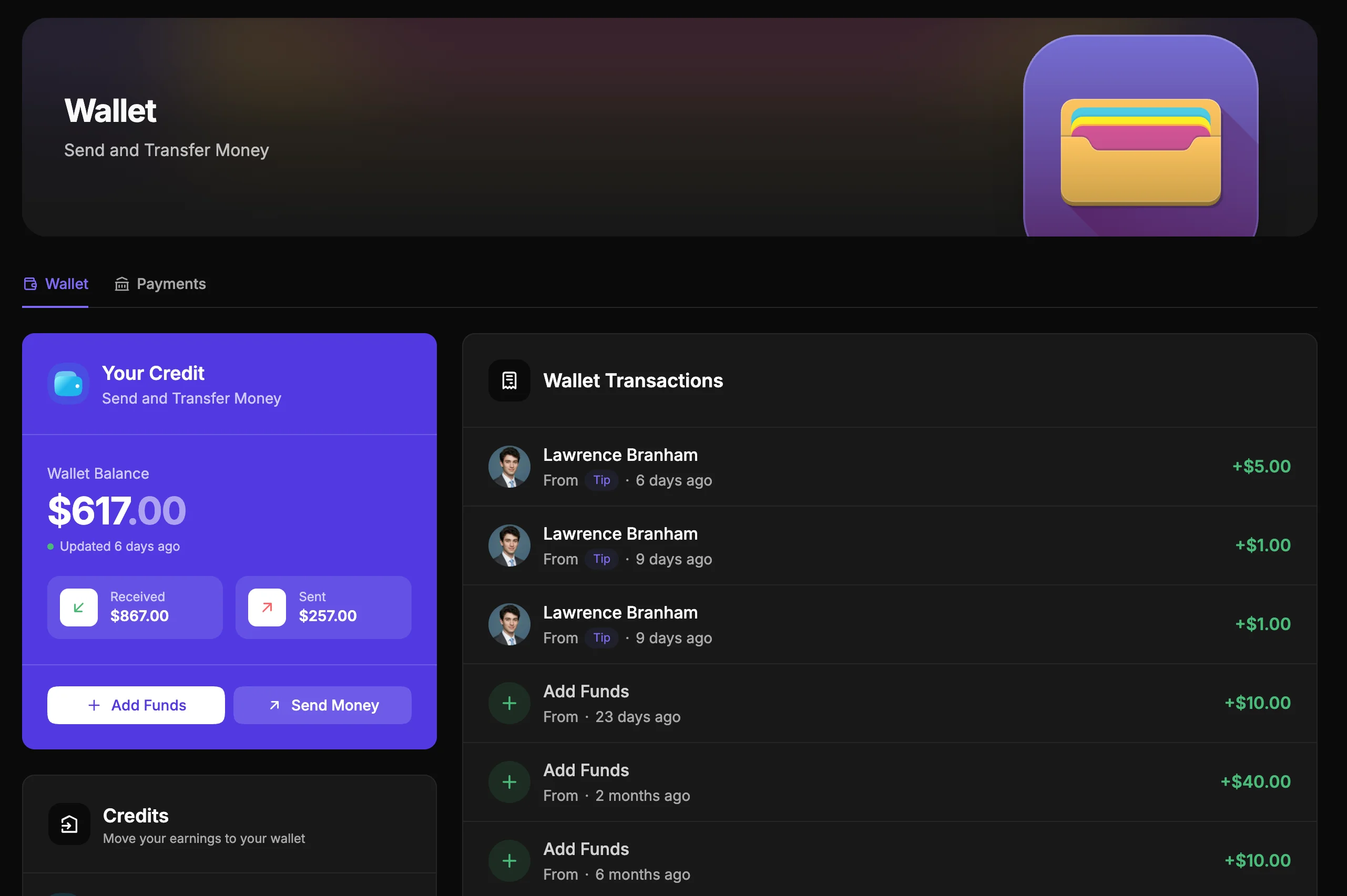Click "Move your earnings to your wallet" text

[x=203, y=838]
